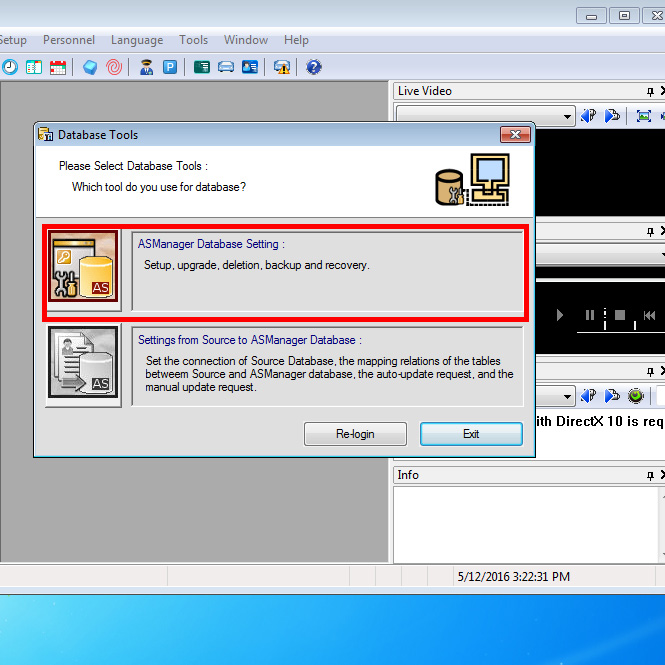Click the Re-login button
This screenshot has width=665, height=665.
pos(355,434)
